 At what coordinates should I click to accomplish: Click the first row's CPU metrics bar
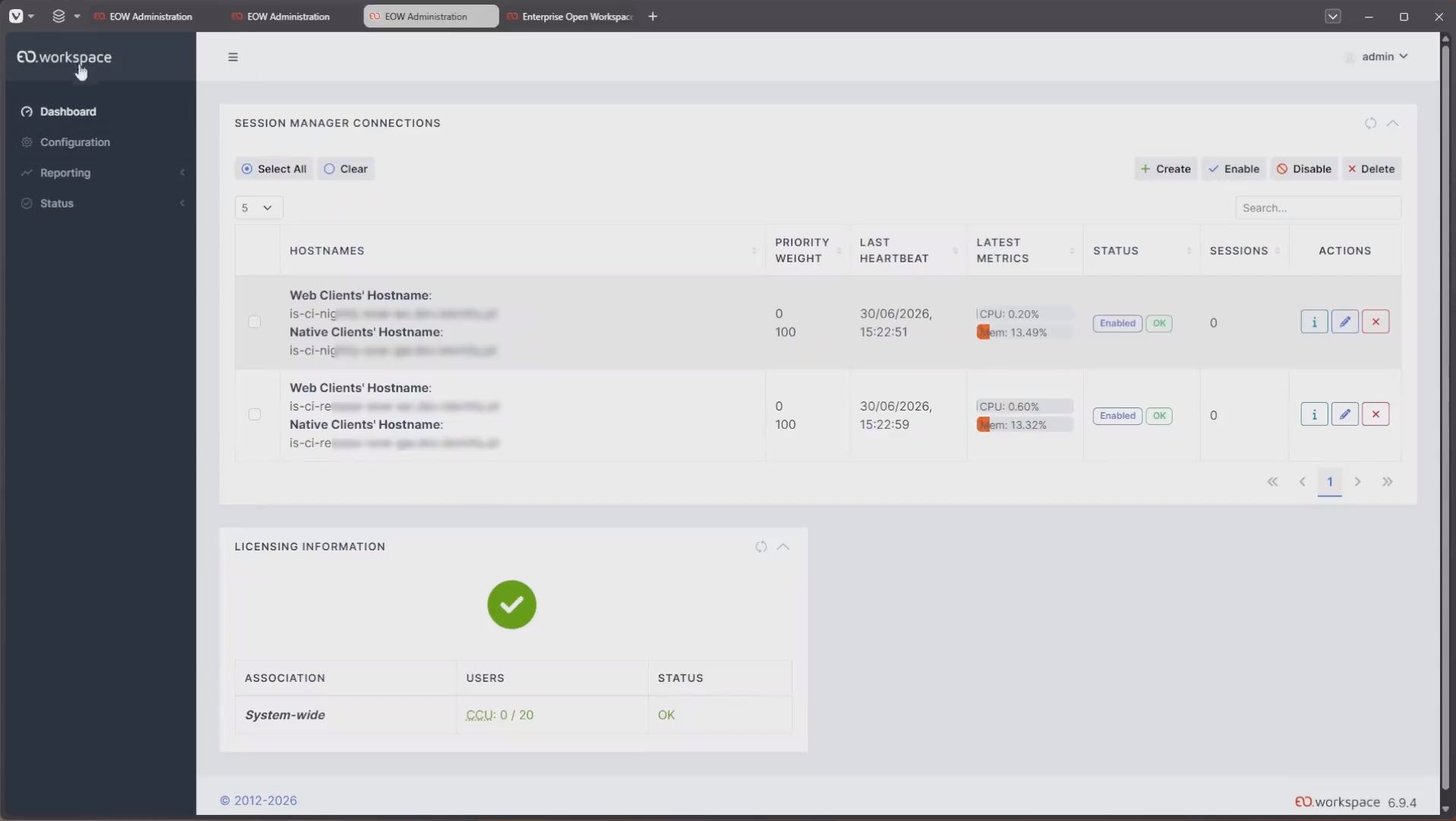(1024, 314)
